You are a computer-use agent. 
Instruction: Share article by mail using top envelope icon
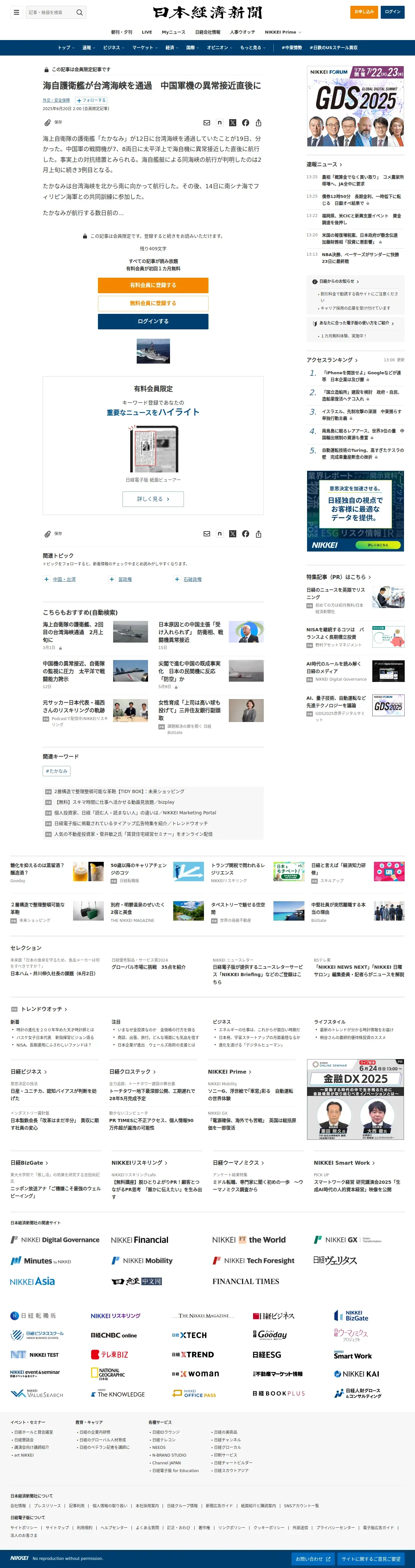(x=207, y=123)
